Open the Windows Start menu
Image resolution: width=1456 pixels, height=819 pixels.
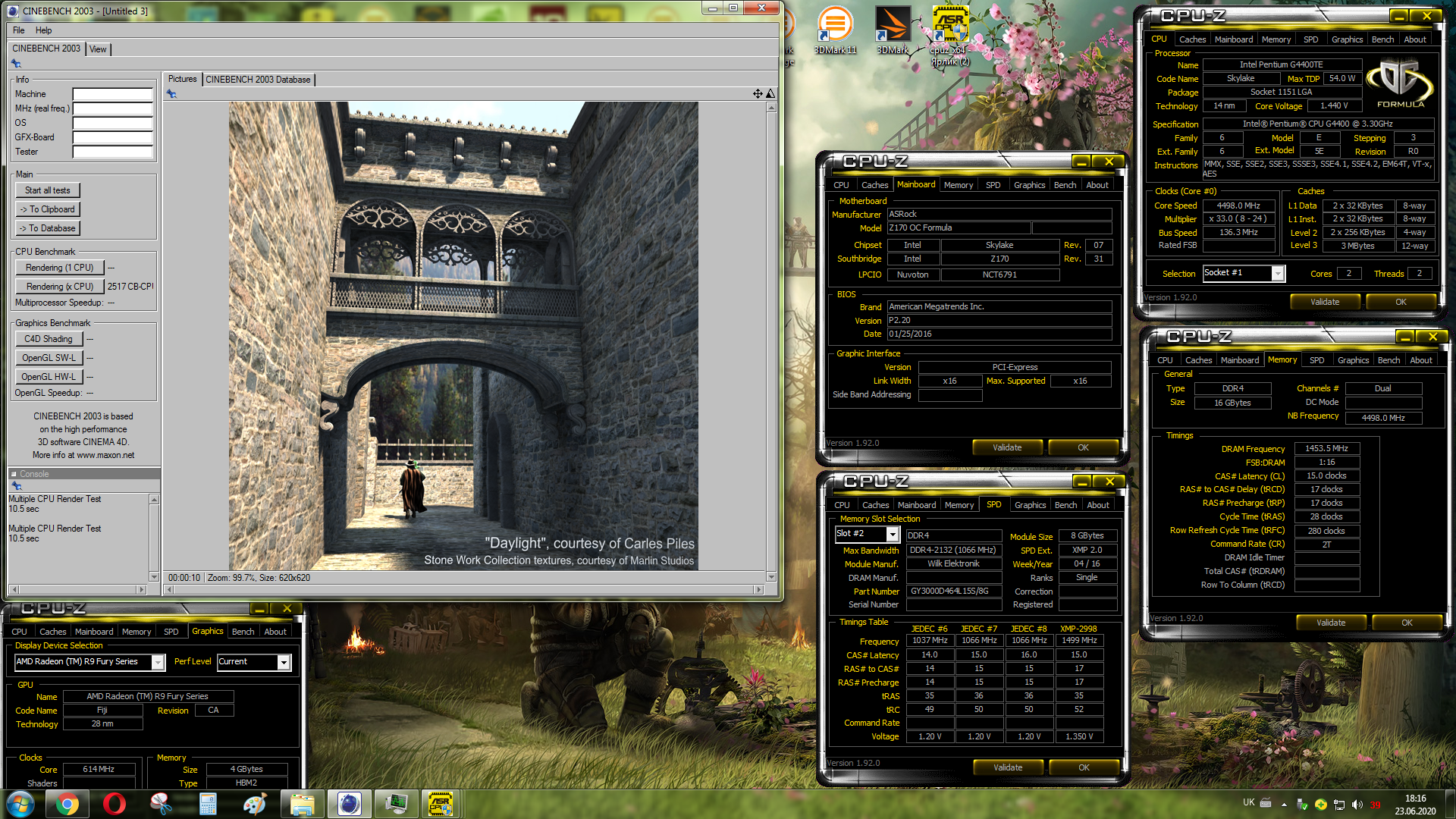point(20,804)
